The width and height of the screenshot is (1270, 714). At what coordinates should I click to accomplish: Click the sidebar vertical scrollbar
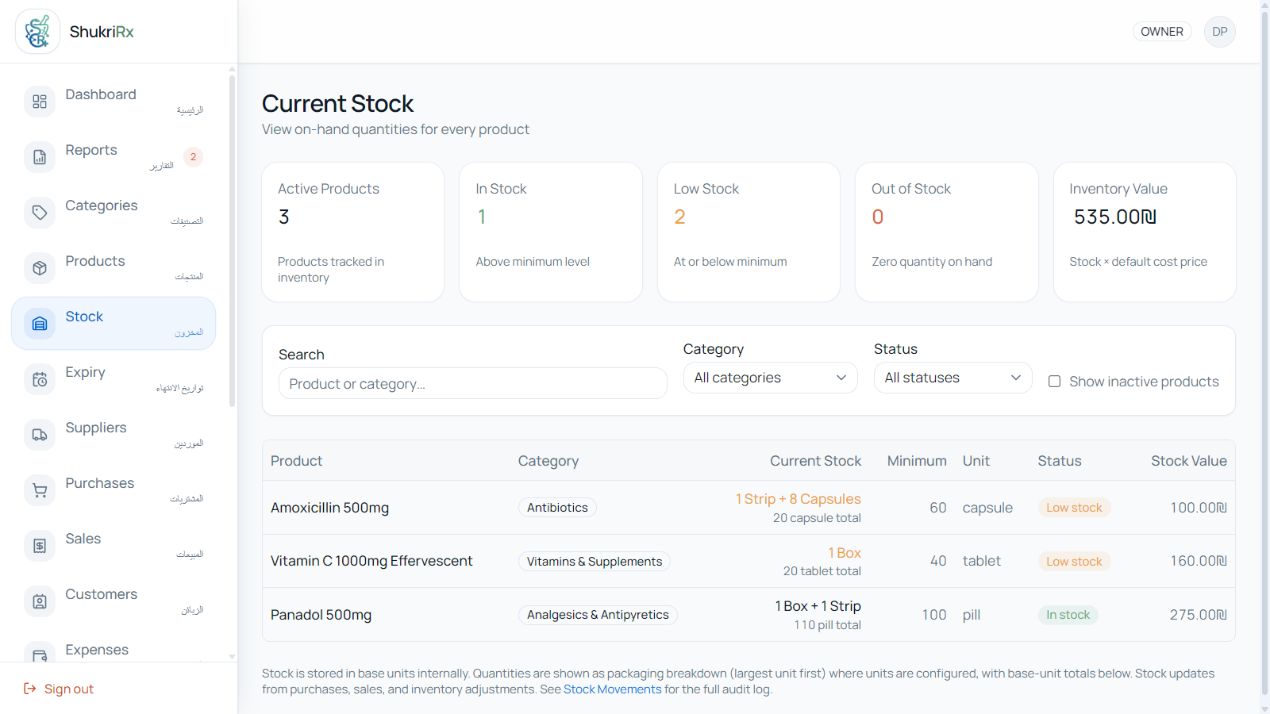(x=233, y=240)
